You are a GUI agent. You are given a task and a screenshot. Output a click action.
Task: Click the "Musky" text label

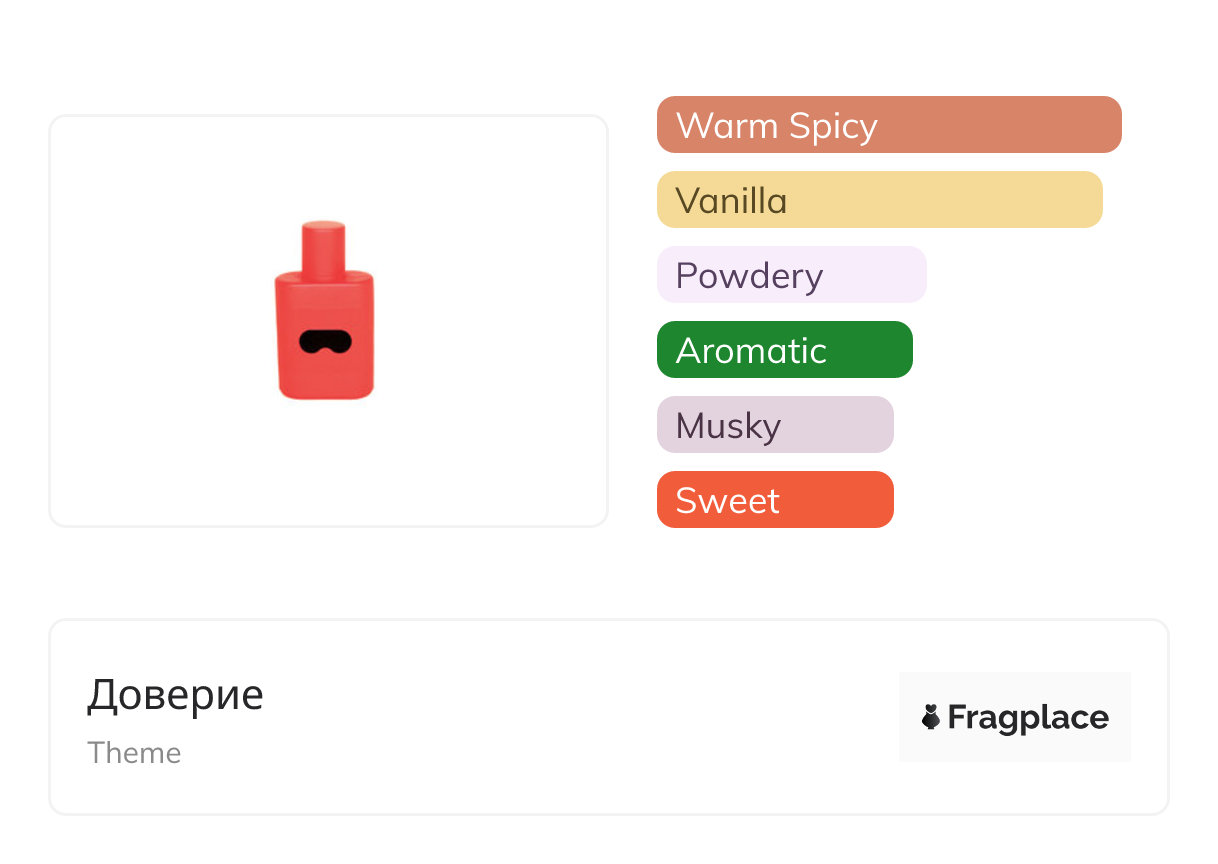728,426
